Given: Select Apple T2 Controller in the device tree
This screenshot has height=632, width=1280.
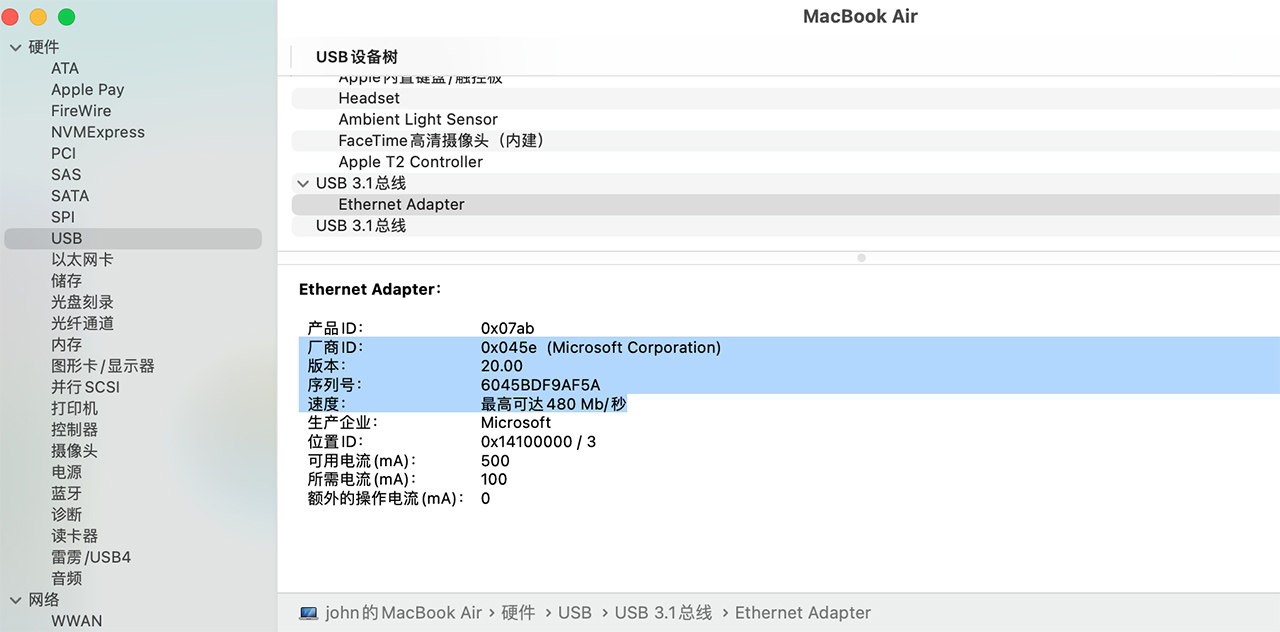Looking at the screenshot, I should click(410, 162).
